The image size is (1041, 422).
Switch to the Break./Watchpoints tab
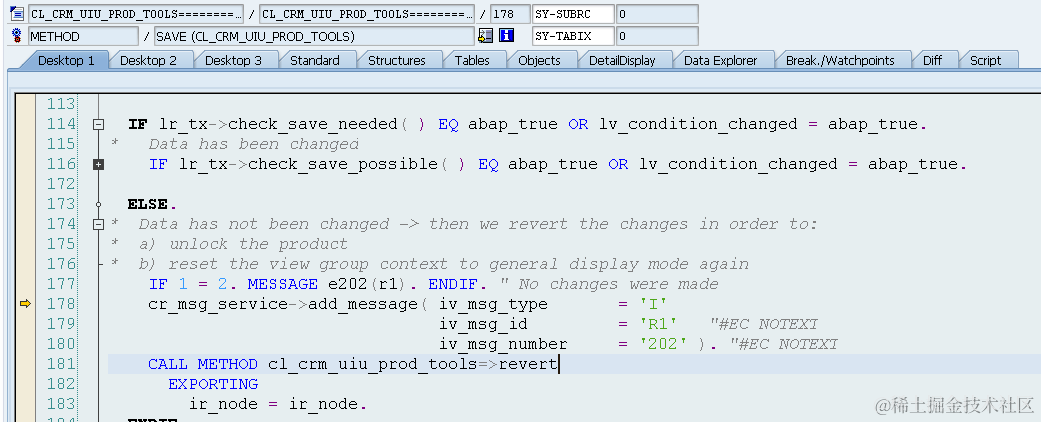[x=840, y=60]
